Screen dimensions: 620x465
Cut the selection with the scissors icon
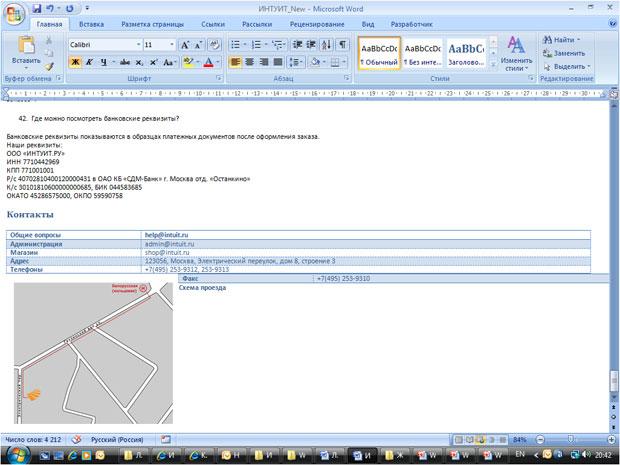(49, 40)
